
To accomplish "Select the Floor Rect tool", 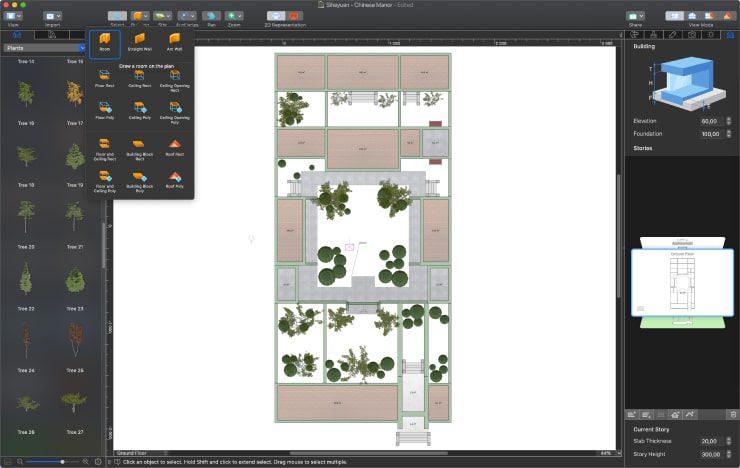I will click(x=104, y=78).
